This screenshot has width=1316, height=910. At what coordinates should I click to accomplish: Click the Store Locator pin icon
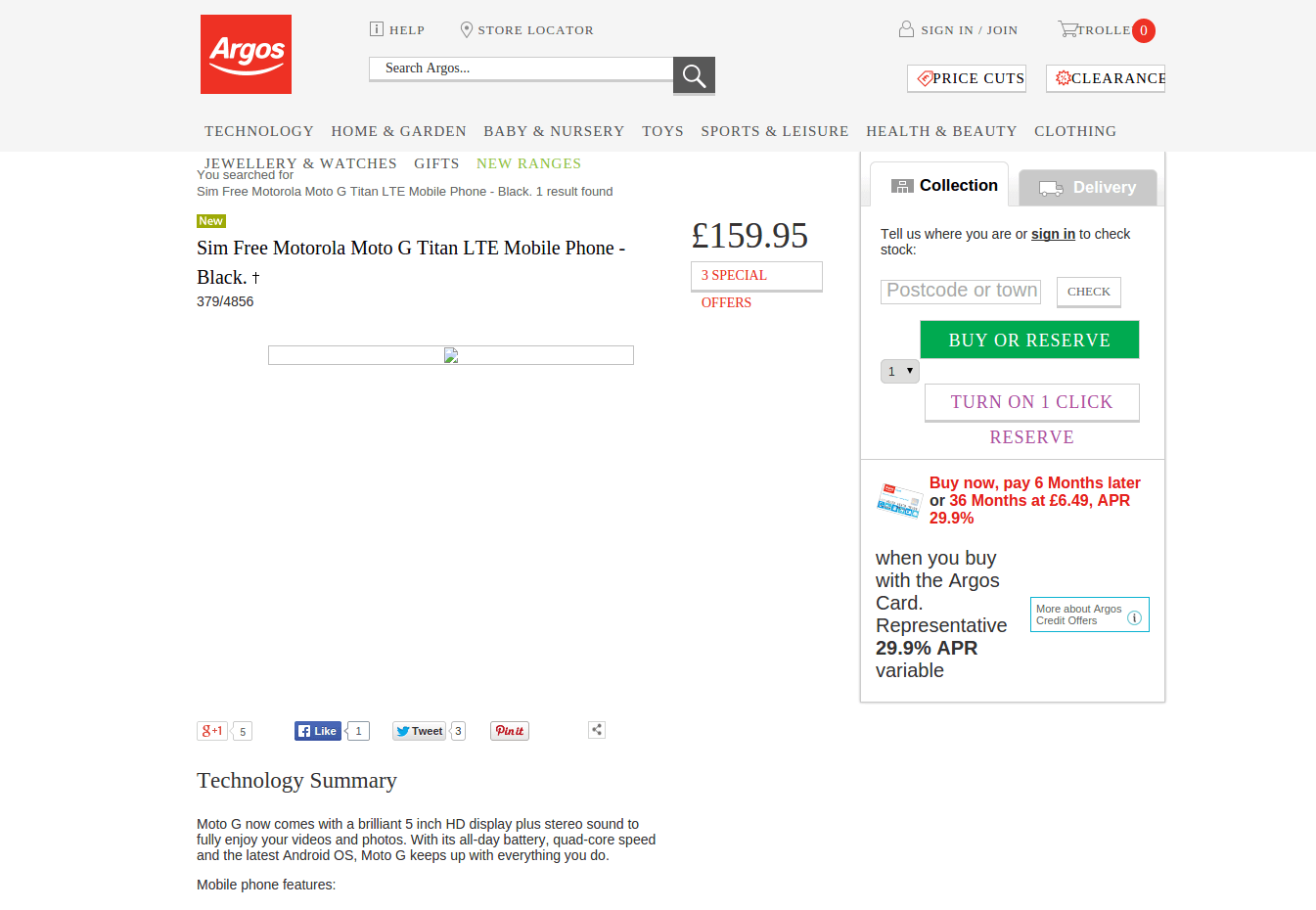467,30
